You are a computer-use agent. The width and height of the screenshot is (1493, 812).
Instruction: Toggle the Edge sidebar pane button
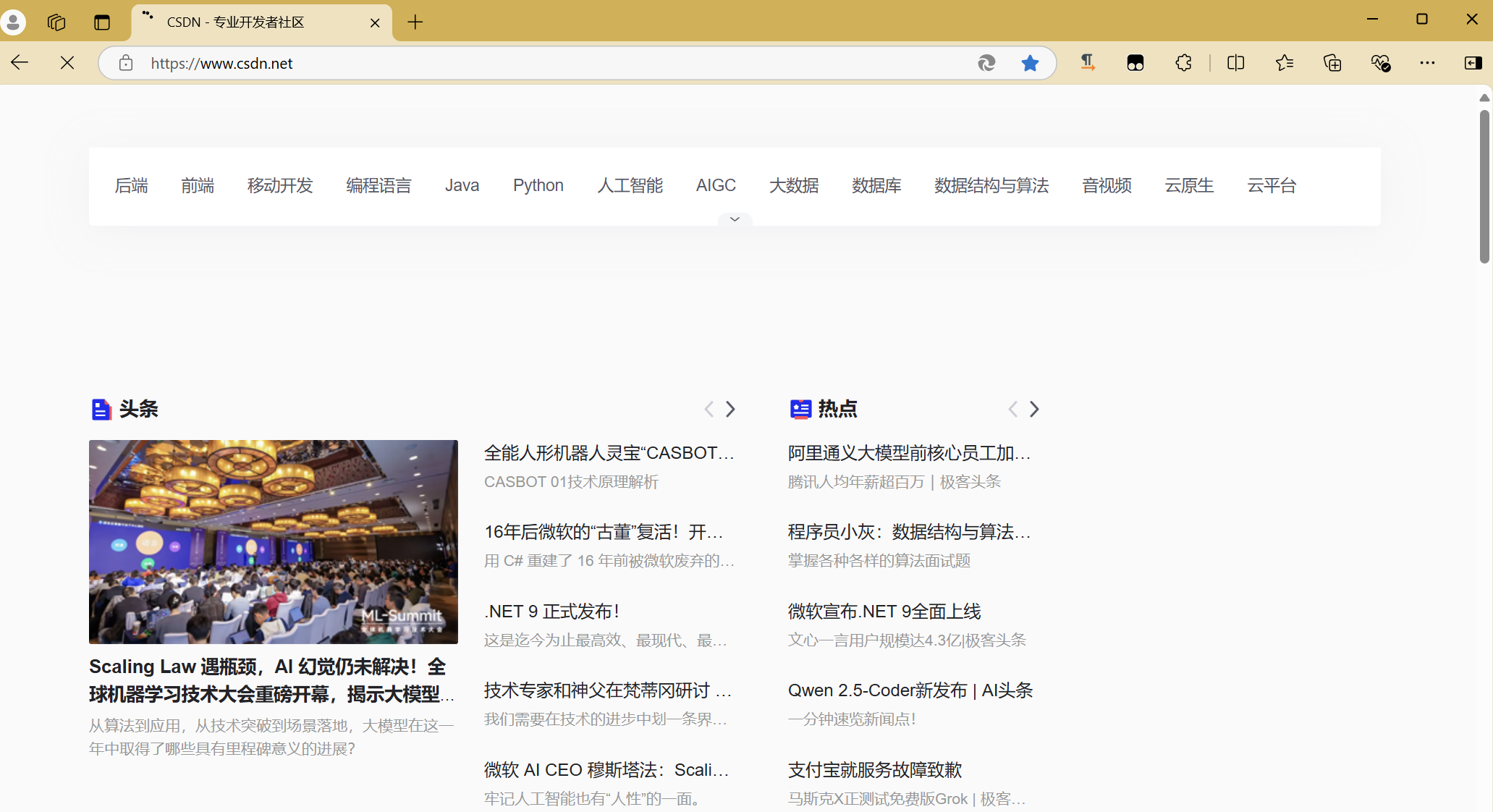1473,64
